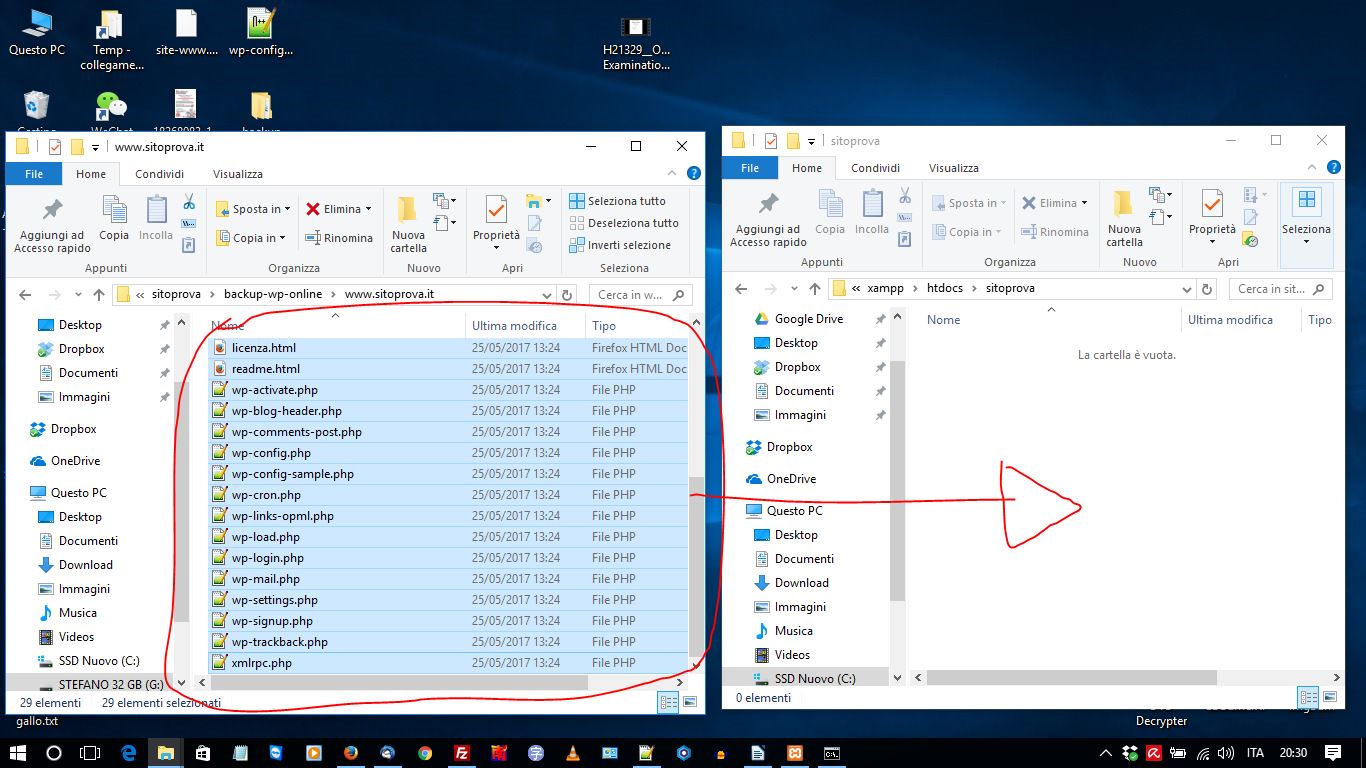1366x768 pixels.
Task: Select Google Drive in sitoprova navigation pane
Action: click(809, 319)
